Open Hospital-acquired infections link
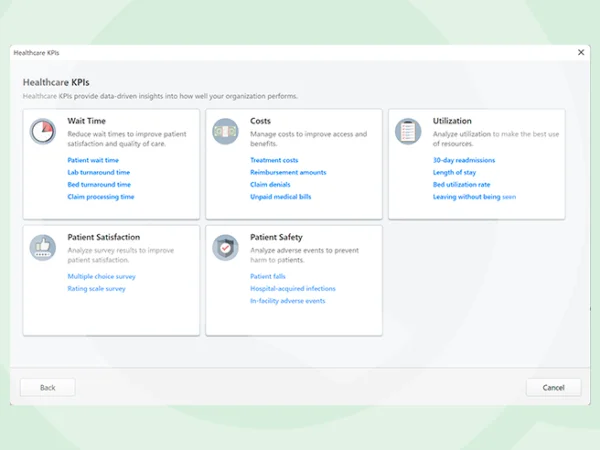600x450 pixels. 292,288
